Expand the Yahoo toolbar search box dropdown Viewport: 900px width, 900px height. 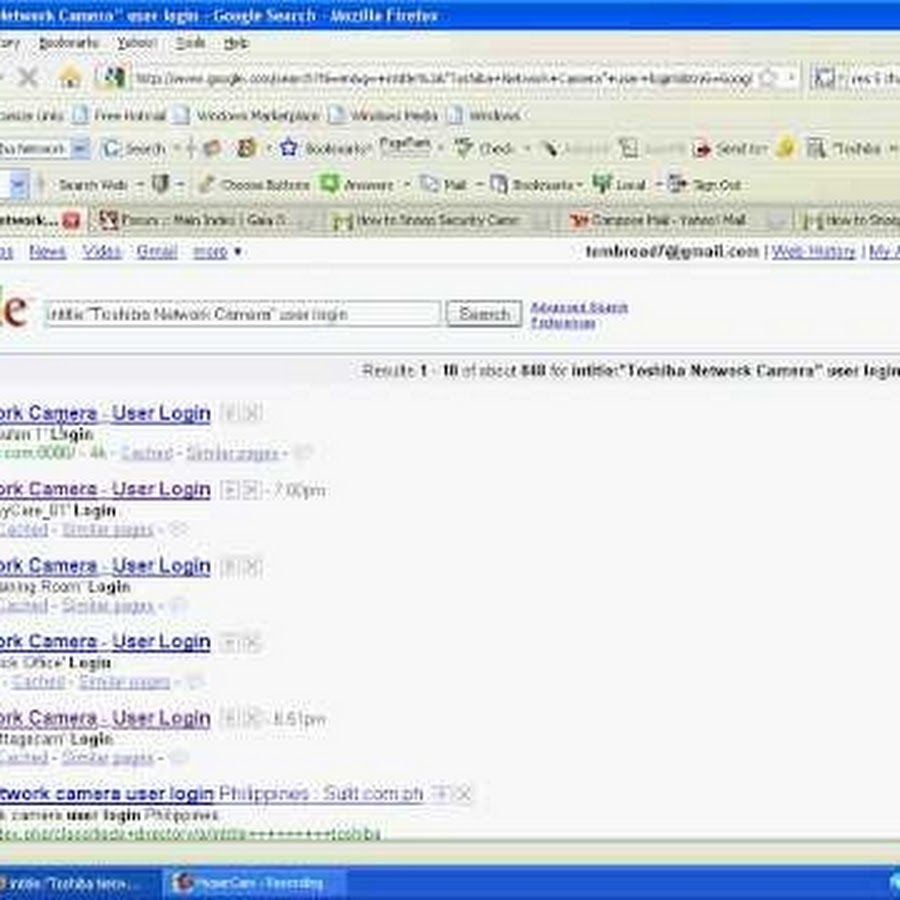click(19, 185)
